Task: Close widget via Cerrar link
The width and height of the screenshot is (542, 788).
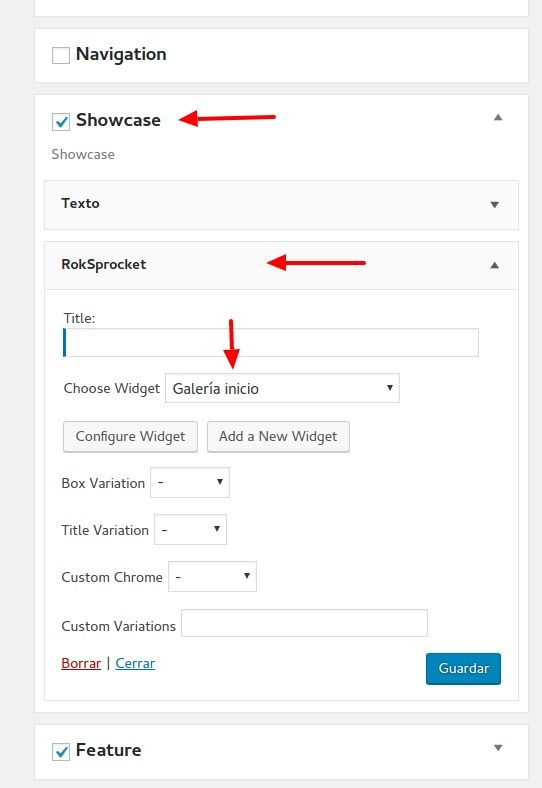Action: coord(135,663)
